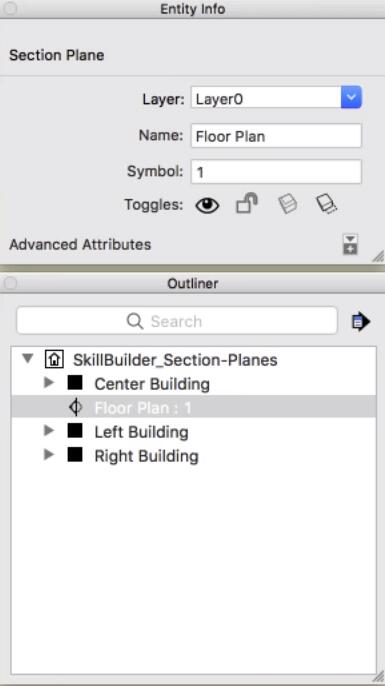
Task: Click the Center Building group square icon
Action: pyautogui.click(x=75, y=383)
